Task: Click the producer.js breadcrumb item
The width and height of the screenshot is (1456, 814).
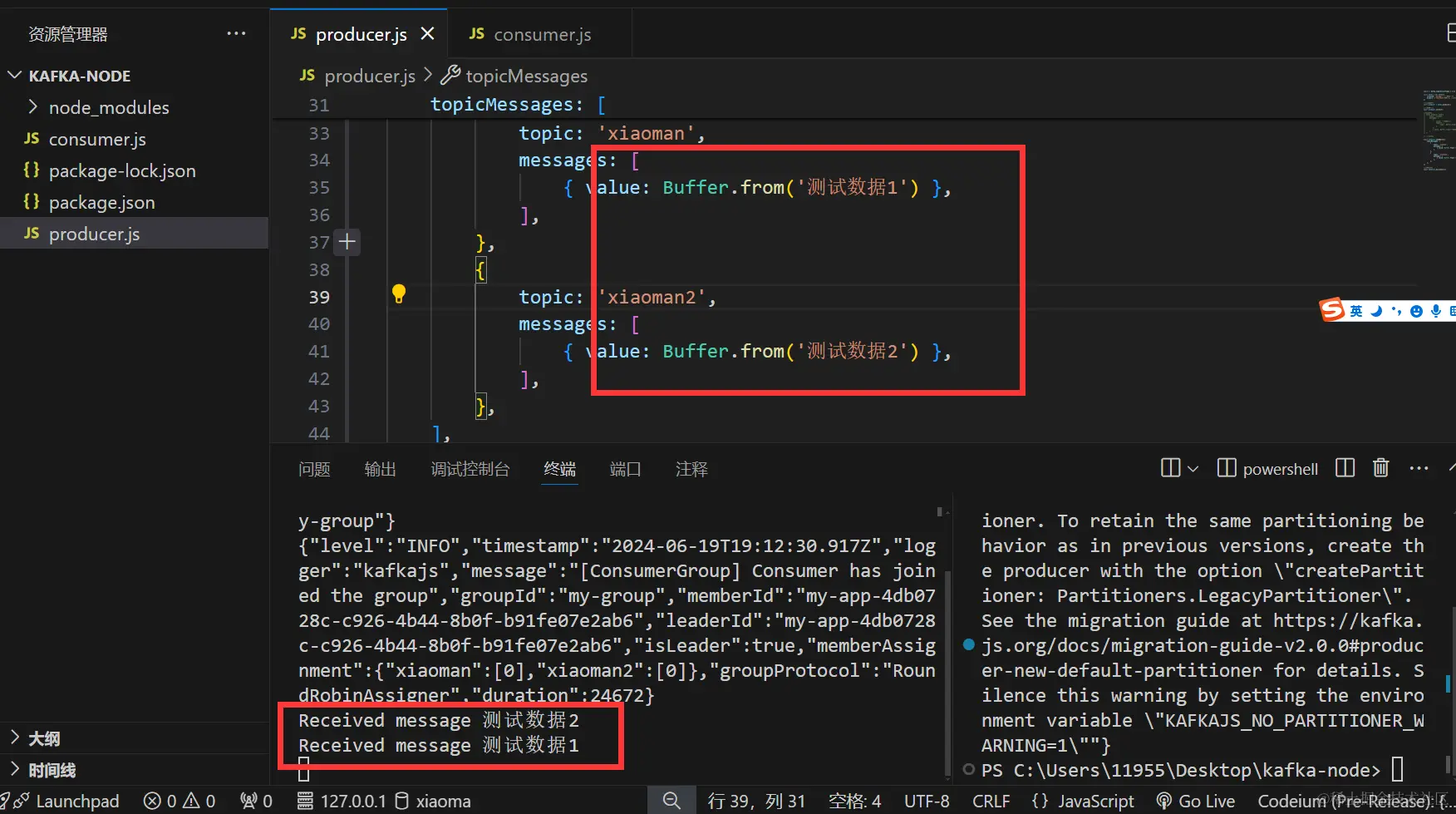Action: pyautogui.click(x=369, y=76)
